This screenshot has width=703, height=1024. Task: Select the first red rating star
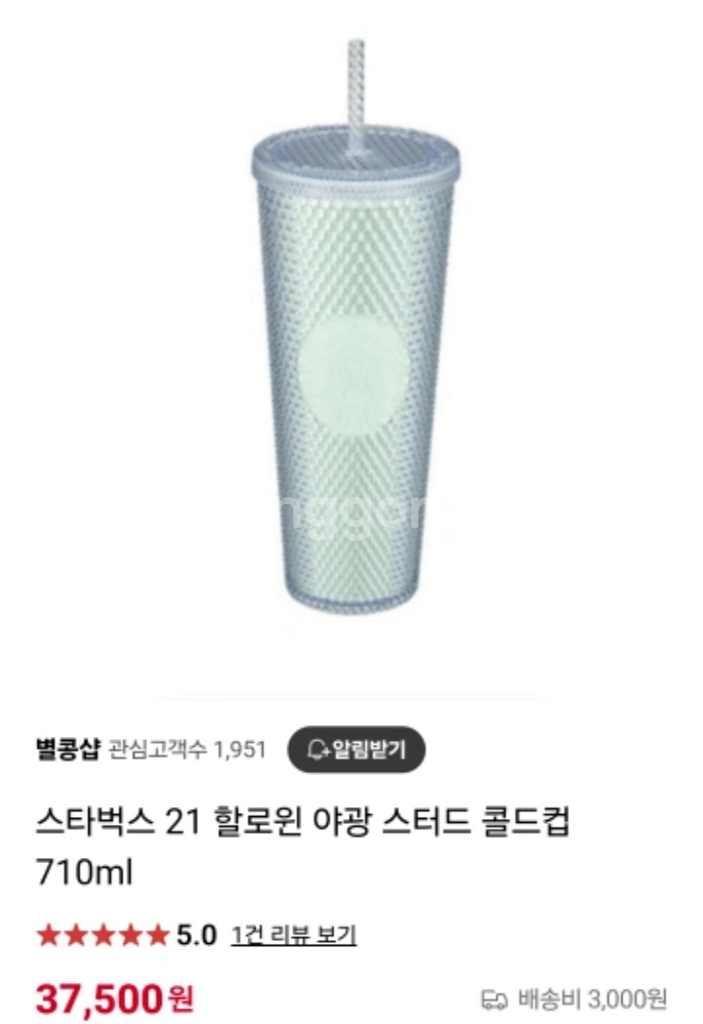tap(48, 935)
